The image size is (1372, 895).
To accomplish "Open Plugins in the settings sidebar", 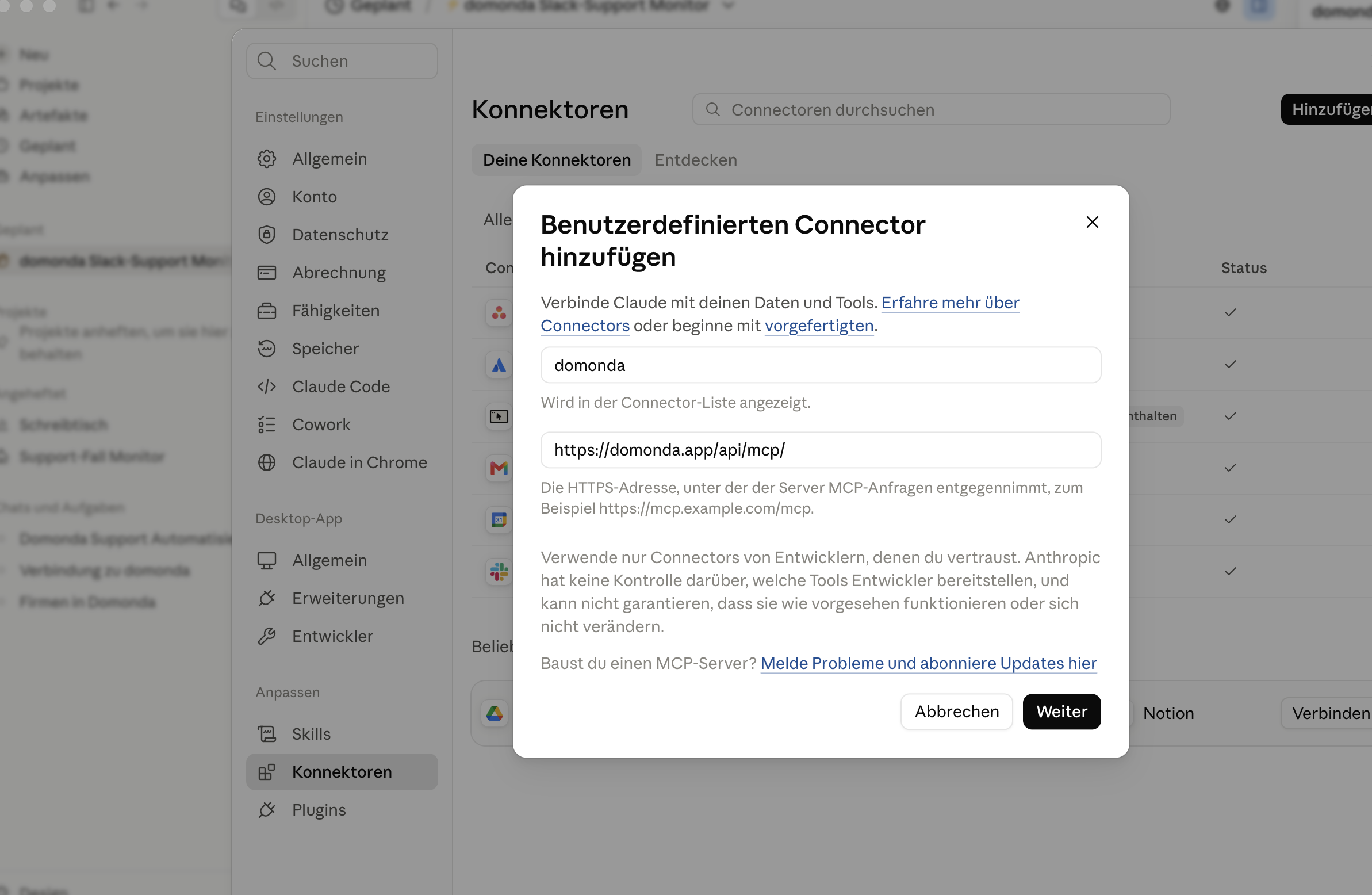I will [x=342, y=810].
